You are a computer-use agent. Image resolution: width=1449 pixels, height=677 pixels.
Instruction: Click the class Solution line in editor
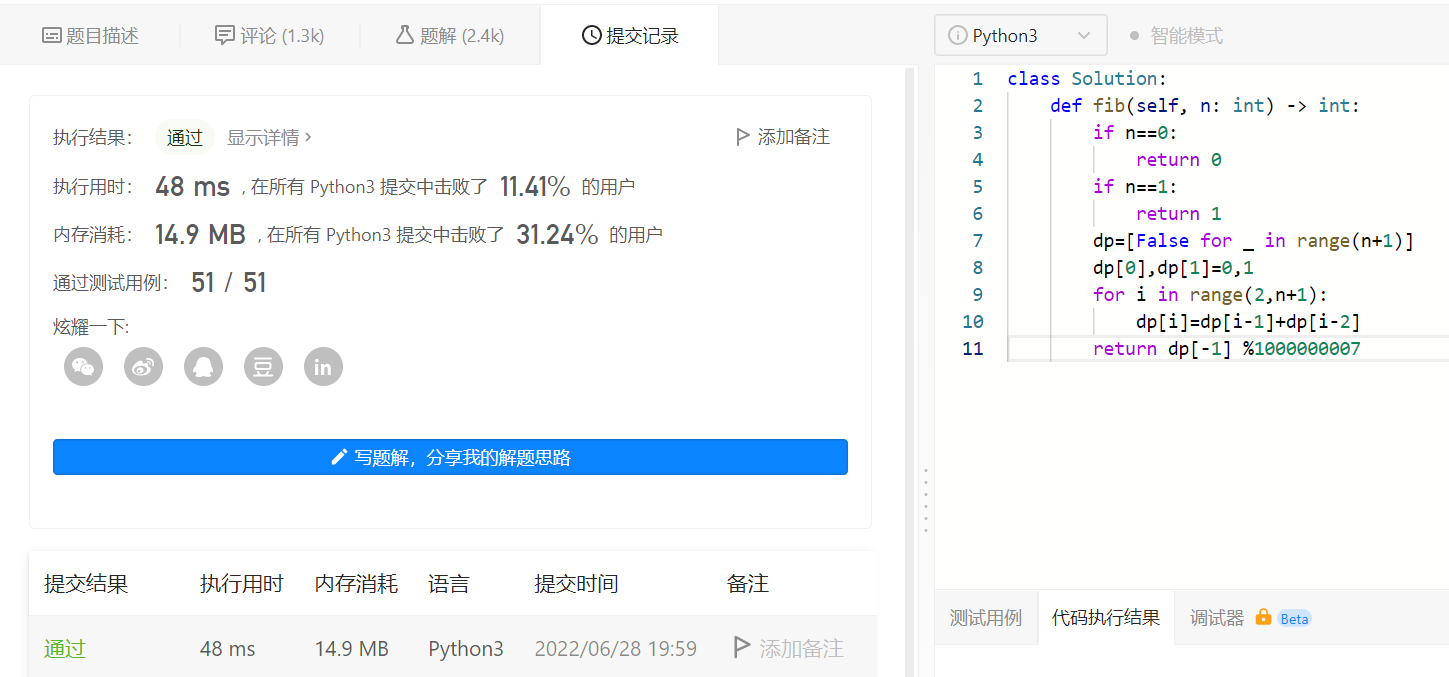coord(1087,78)
